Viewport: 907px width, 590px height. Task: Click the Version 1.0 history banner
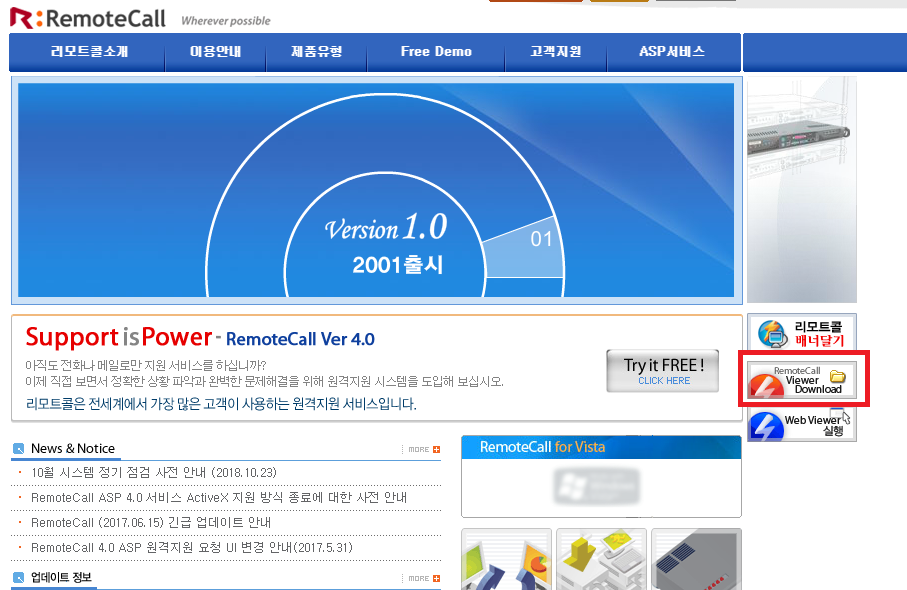pos(377,190)
